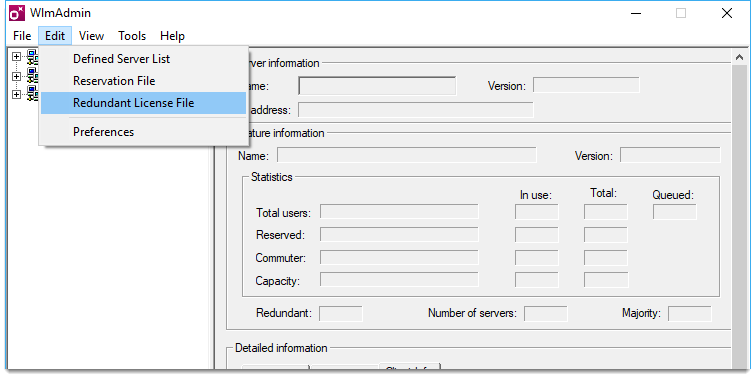The image size is (756, 379).
Task: Click the Commuter text field
Action: [399, 257]
